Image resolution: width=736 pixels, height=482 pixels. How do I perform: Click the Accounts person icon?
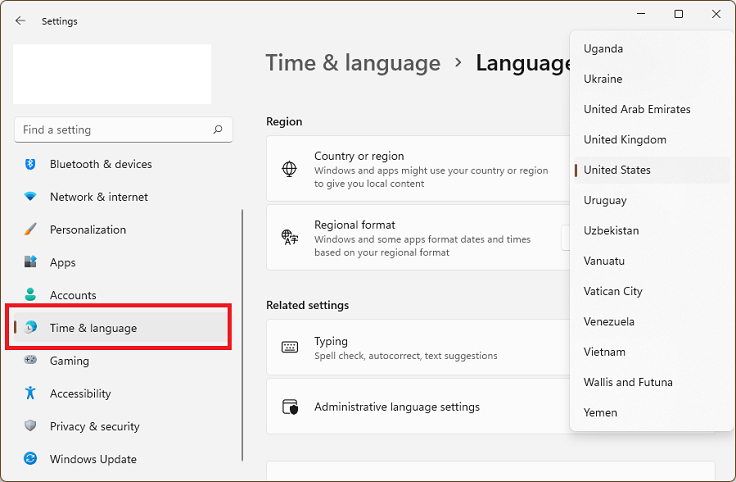[31, 295]
